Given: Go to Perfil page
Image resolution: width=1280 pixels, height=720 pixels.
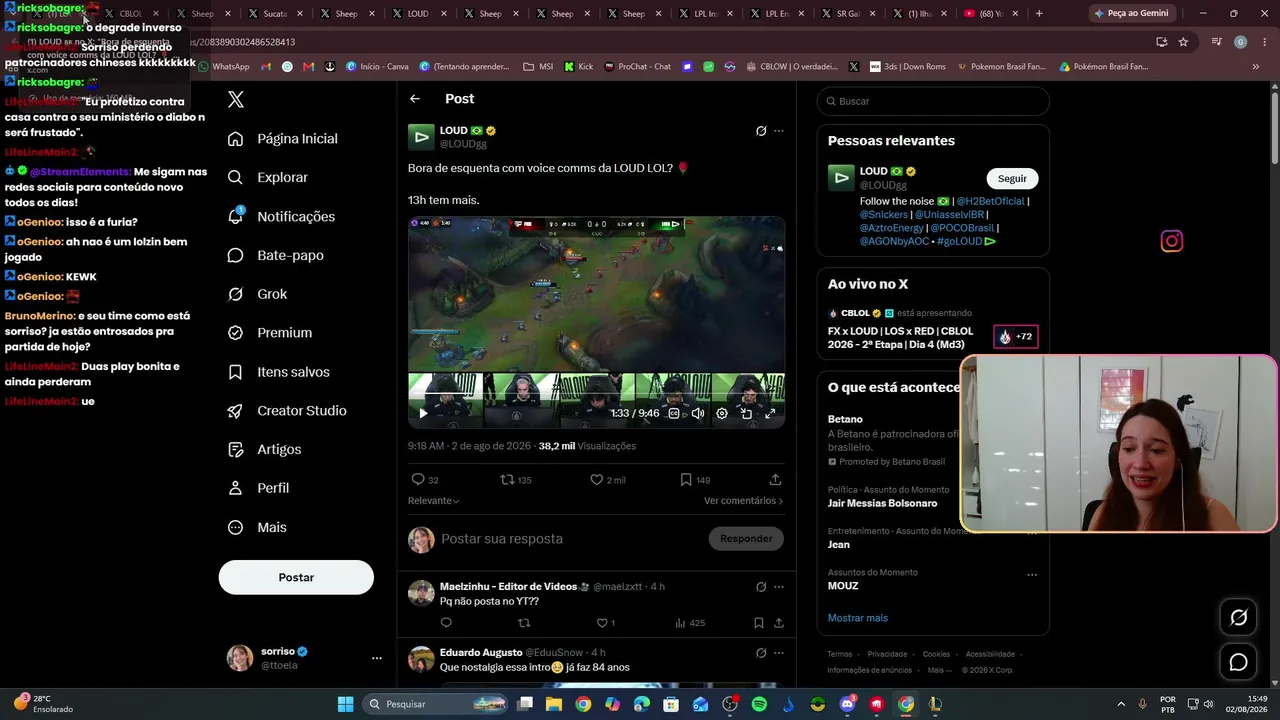Looking at the screenshot, I should (258, 488).
